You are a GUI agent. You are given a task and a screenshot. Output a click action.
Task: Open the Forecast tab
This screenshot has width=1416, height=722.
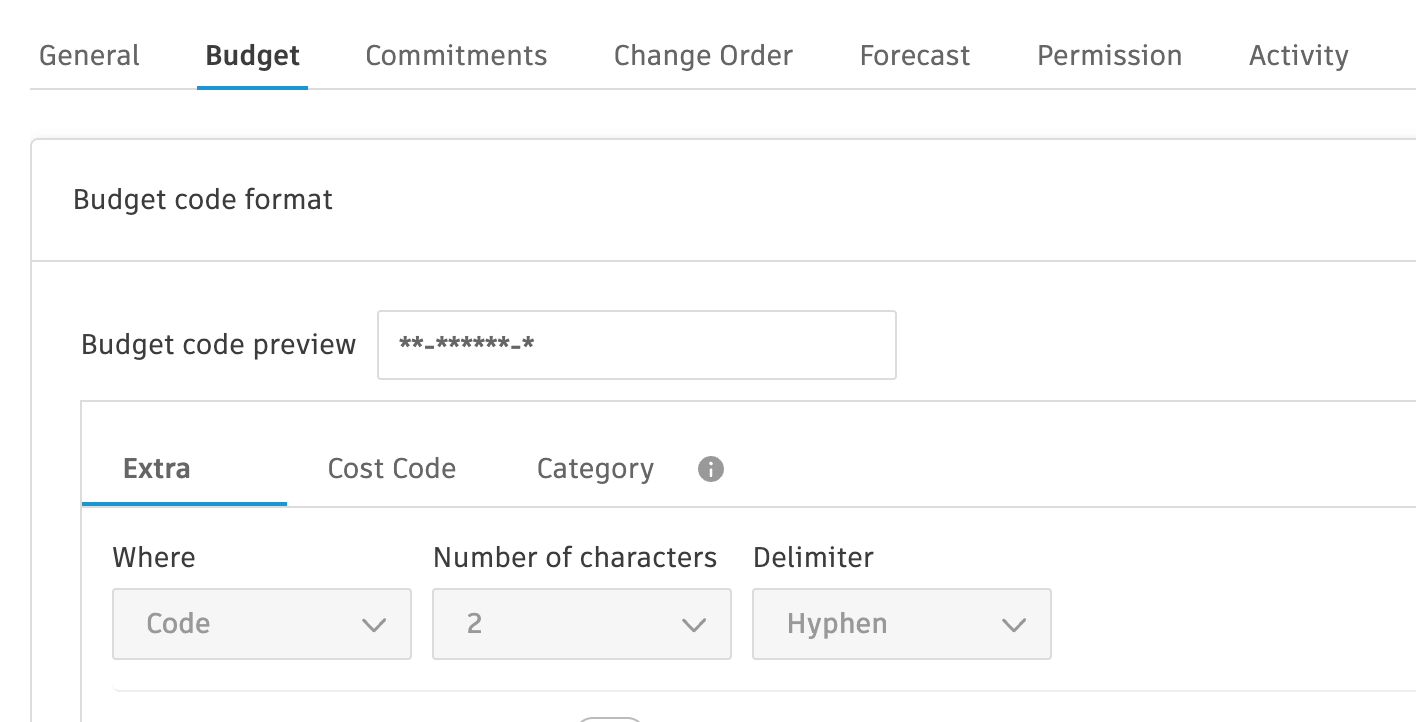click(914, 56)
